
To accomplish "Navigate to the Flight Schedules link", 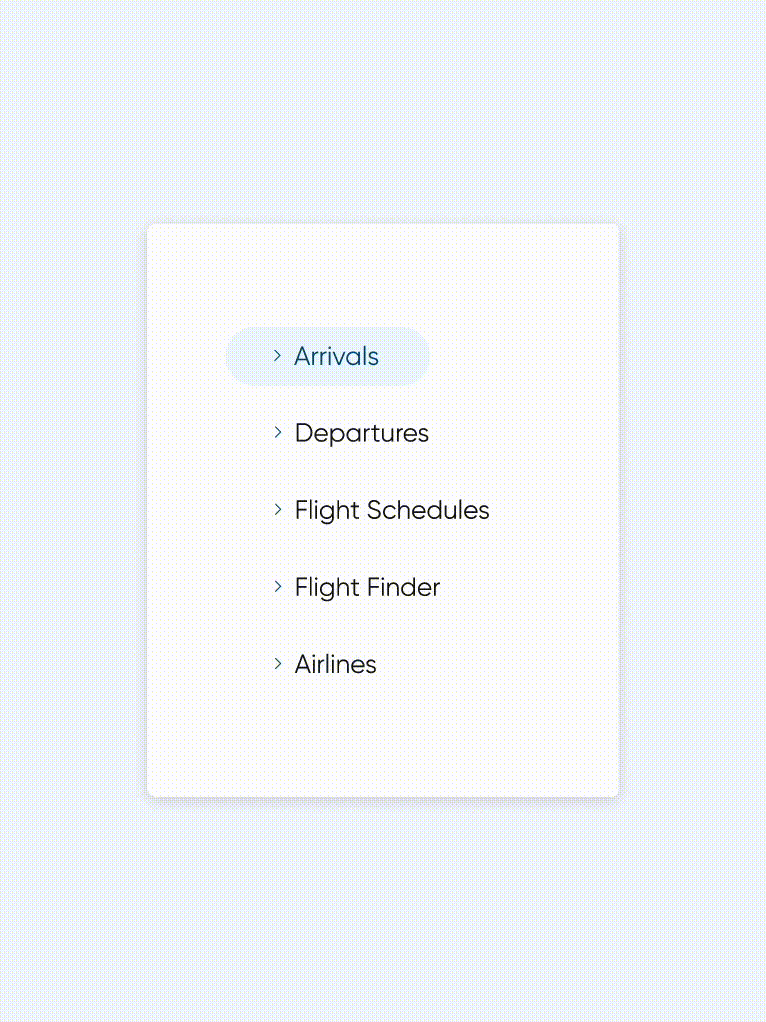I will click(391, 511).
